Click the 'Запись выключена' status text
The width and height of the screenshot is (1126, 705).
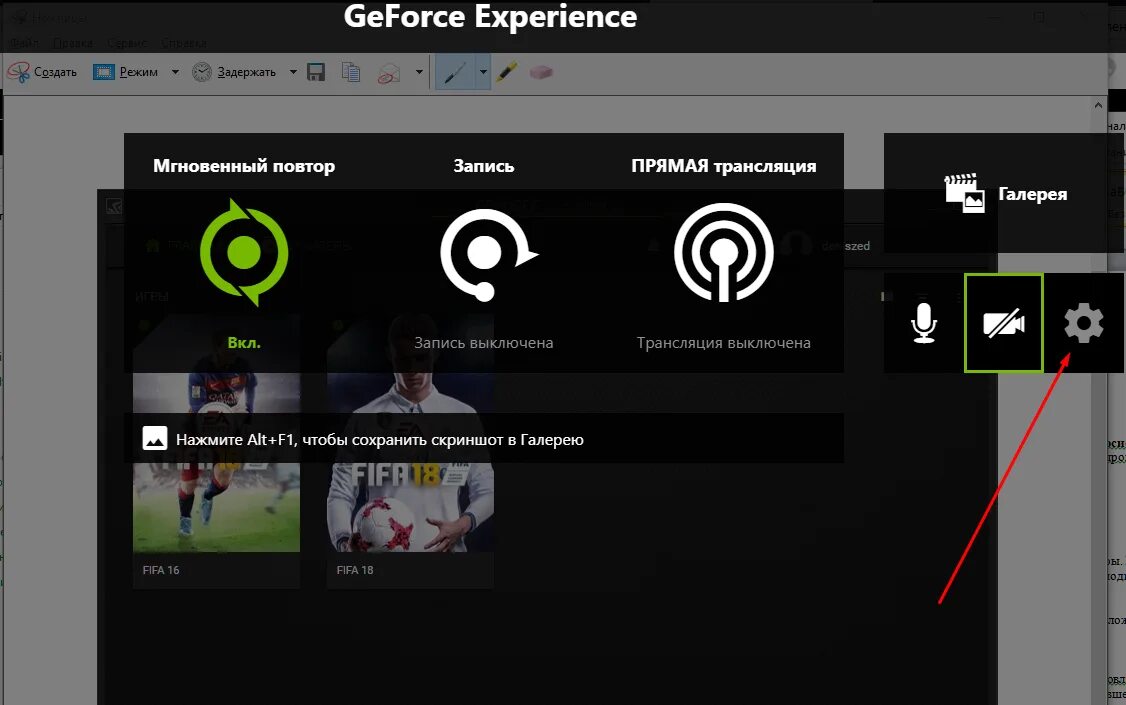483,343
